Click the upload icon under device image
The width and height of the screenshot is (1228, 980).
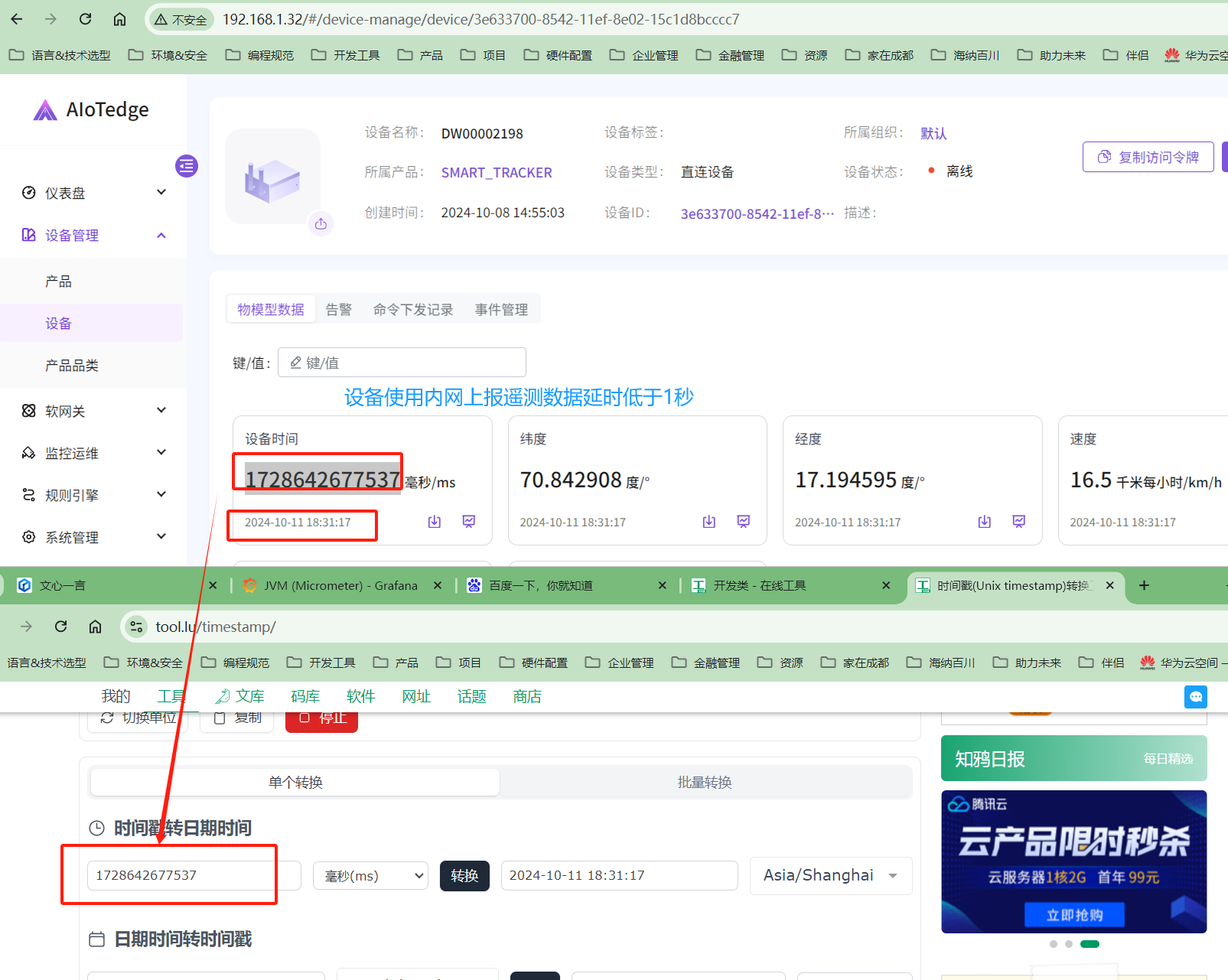[321, 223]
